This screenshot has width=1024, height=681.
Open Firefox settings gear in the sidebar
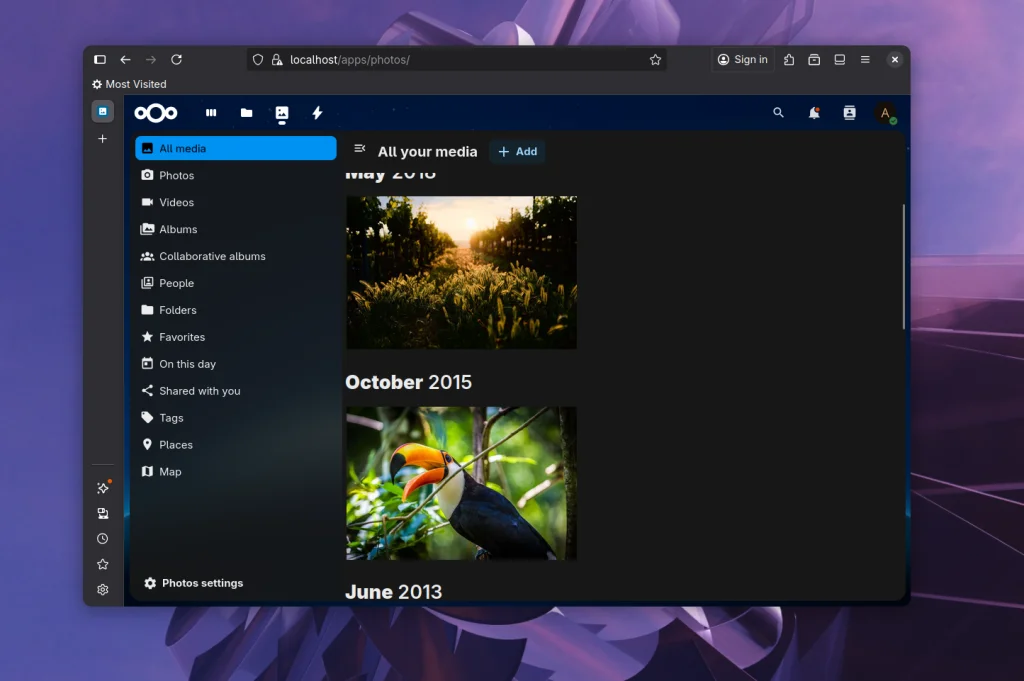coord(102,589)
